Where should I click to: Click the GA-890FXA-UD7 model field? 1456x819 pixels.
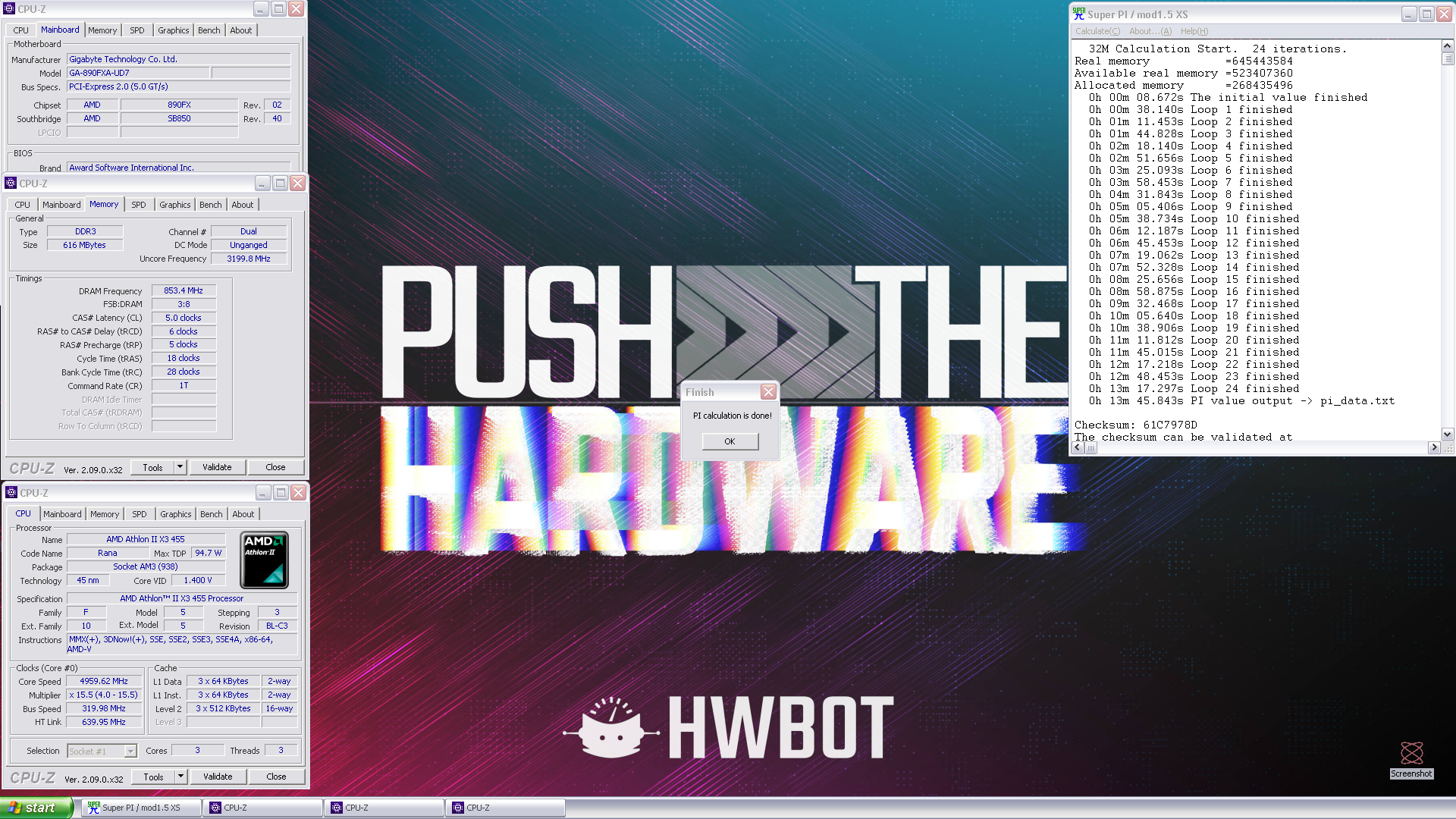click(x=138, y=74)
